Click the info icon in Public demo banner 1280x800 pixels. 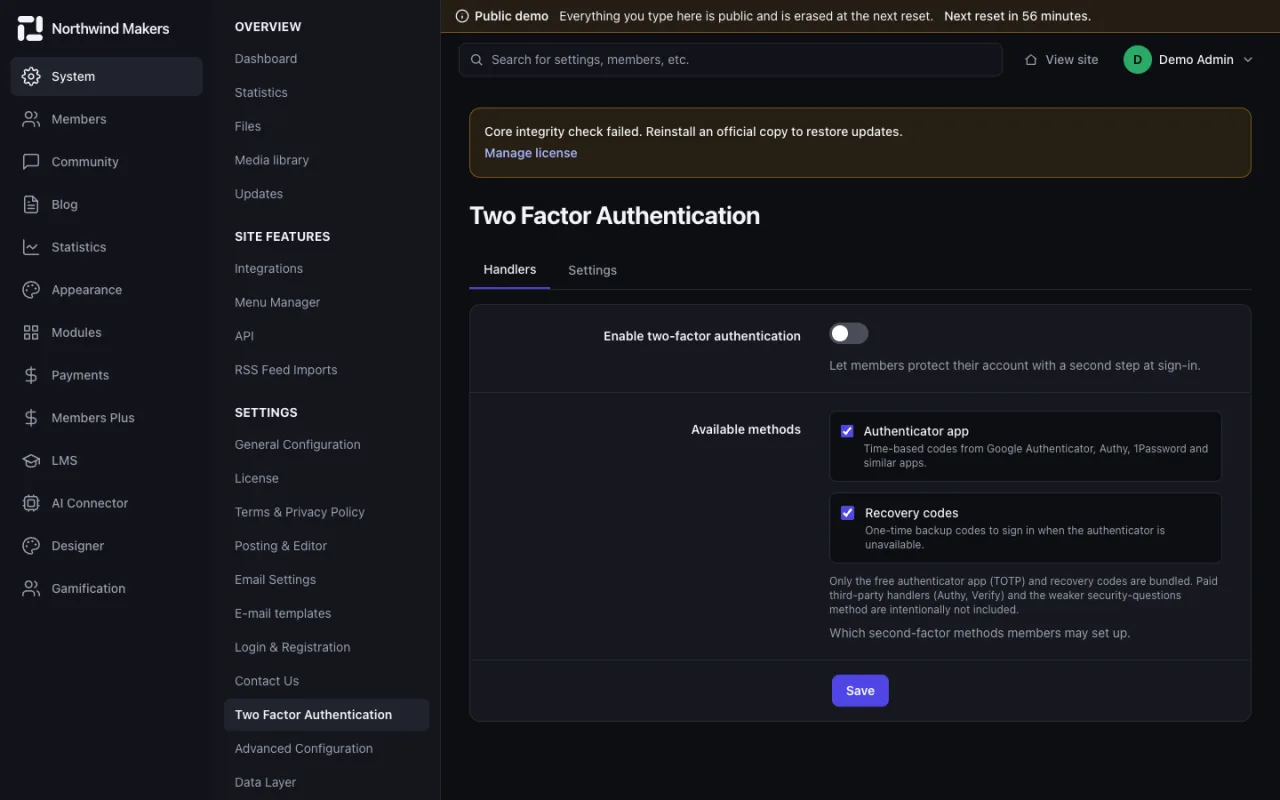pos(461,16)
